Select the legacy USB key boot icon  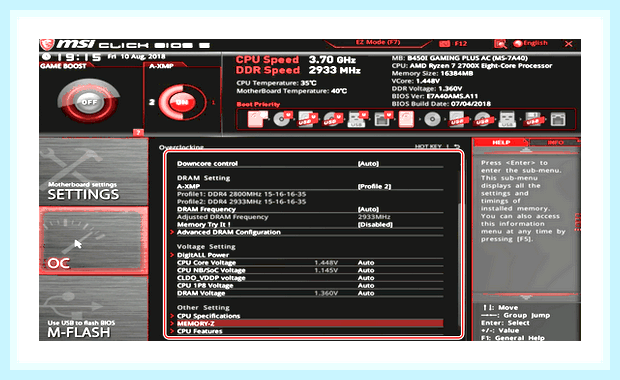507,119
